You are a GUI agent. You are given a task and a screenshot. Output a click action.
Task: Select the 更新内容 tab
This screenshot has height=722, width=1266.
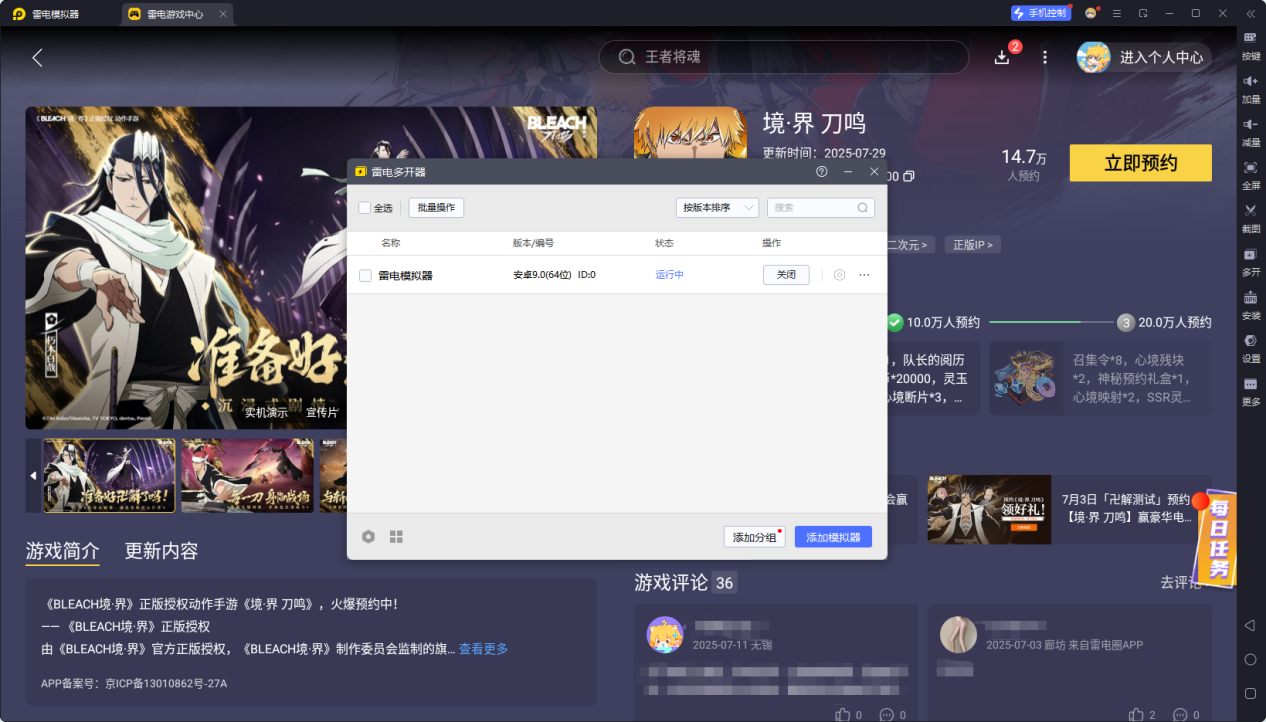(161, 551)
